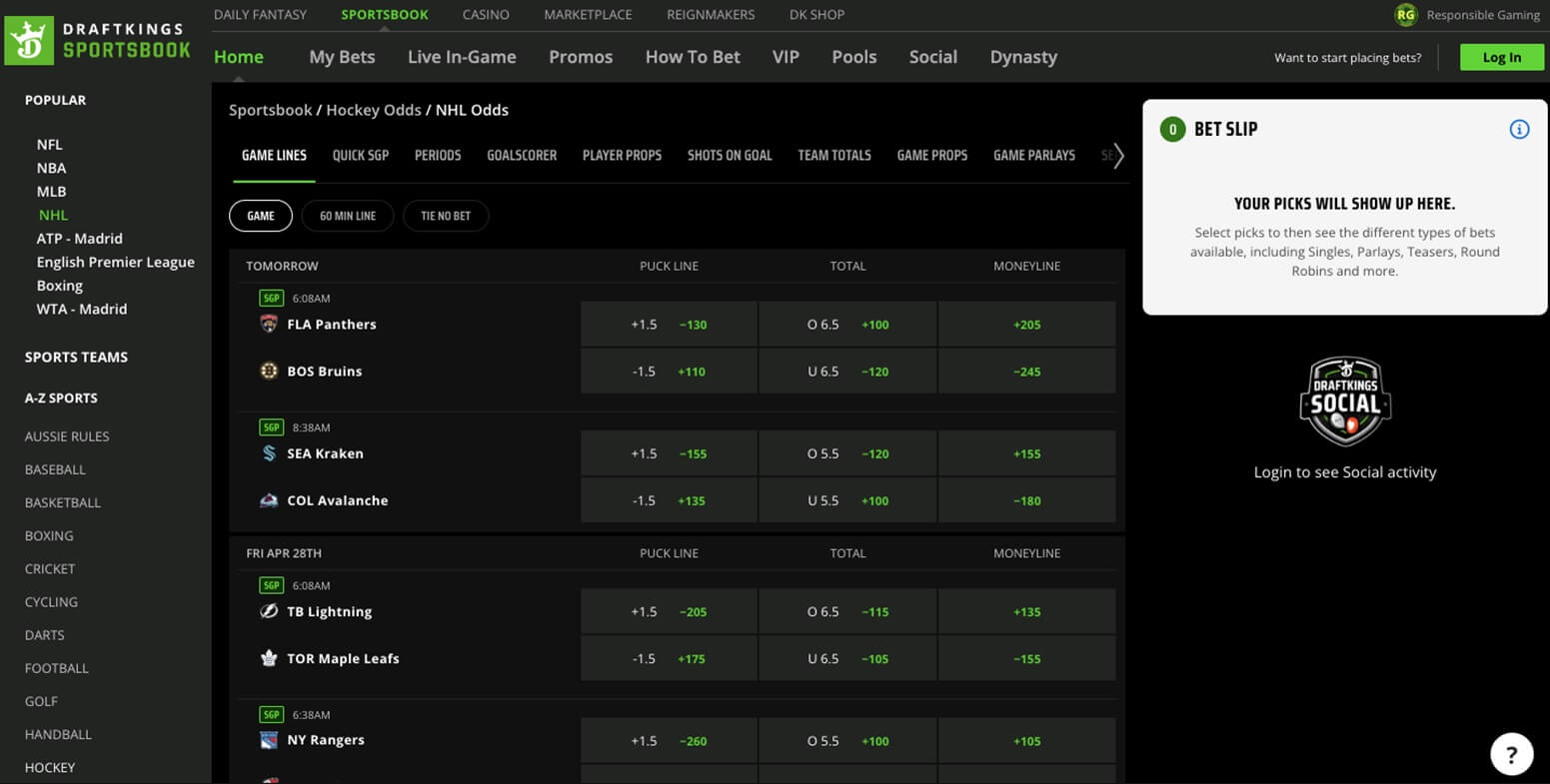The height and width of the screenshot is (784, 1550).
Task: Open Cricket in A-Z Sports list
Action: (50, 568)
